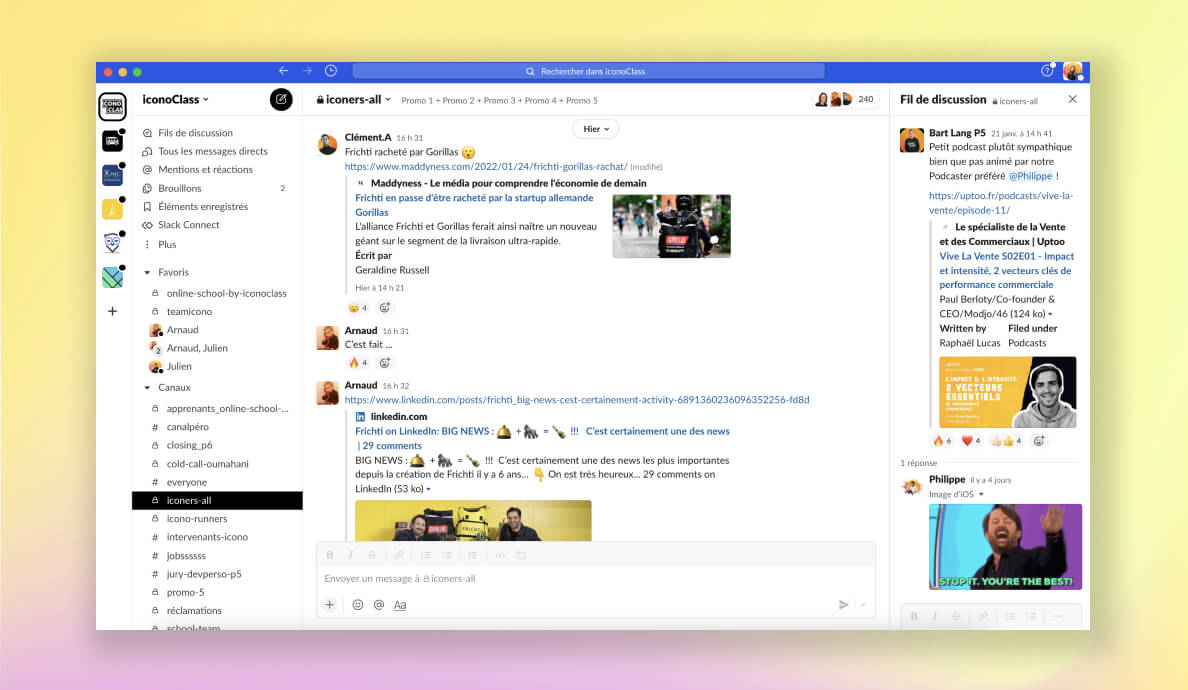Screen dimensions: 1188x690
Task: Open linkedin.com post URL in Arnaud message
Action: (577, 399)
